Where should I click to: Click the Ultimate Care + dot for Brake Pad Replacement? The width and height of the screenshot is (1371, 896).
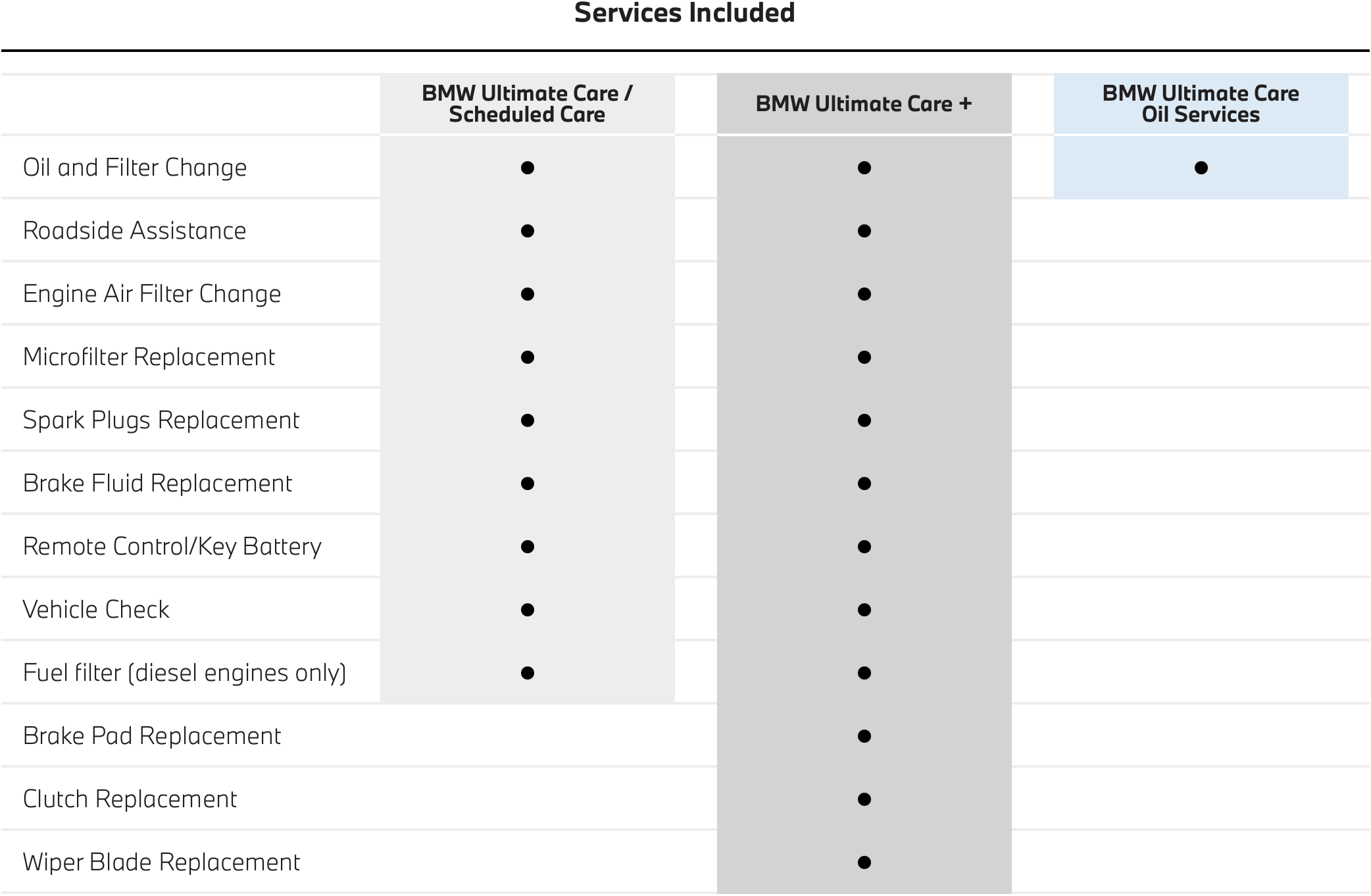[864, 736]
